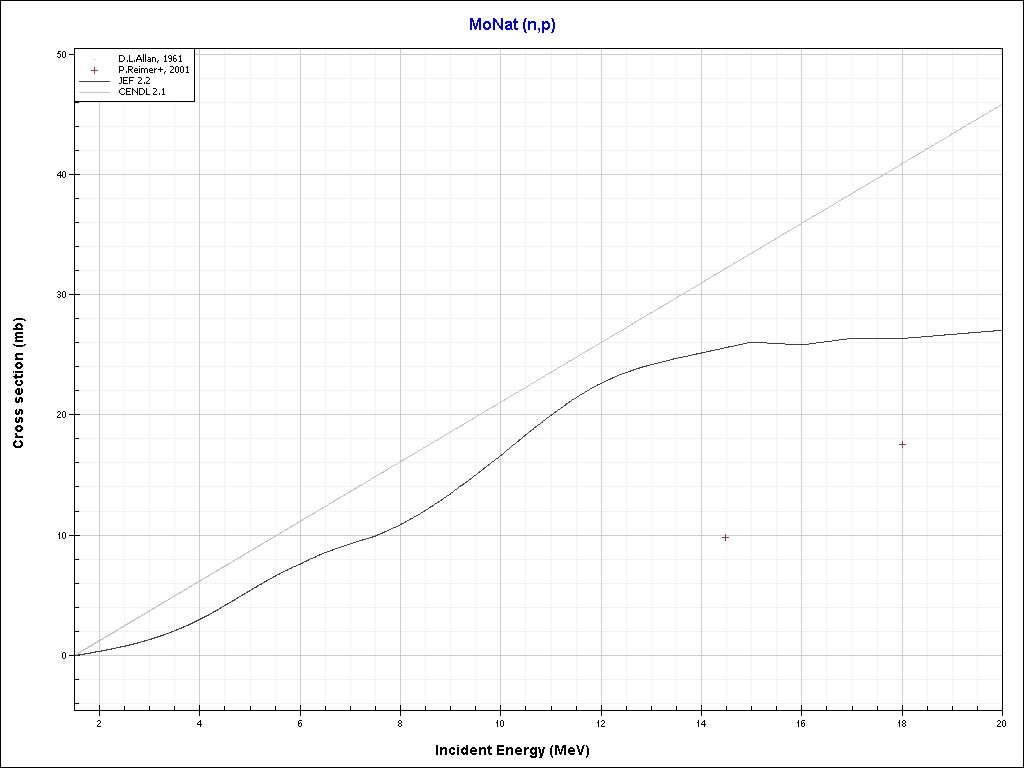Screen dimensions: 1024x768
Task: Select the data point near 14.5 MeV
Action: pos(725,537)
